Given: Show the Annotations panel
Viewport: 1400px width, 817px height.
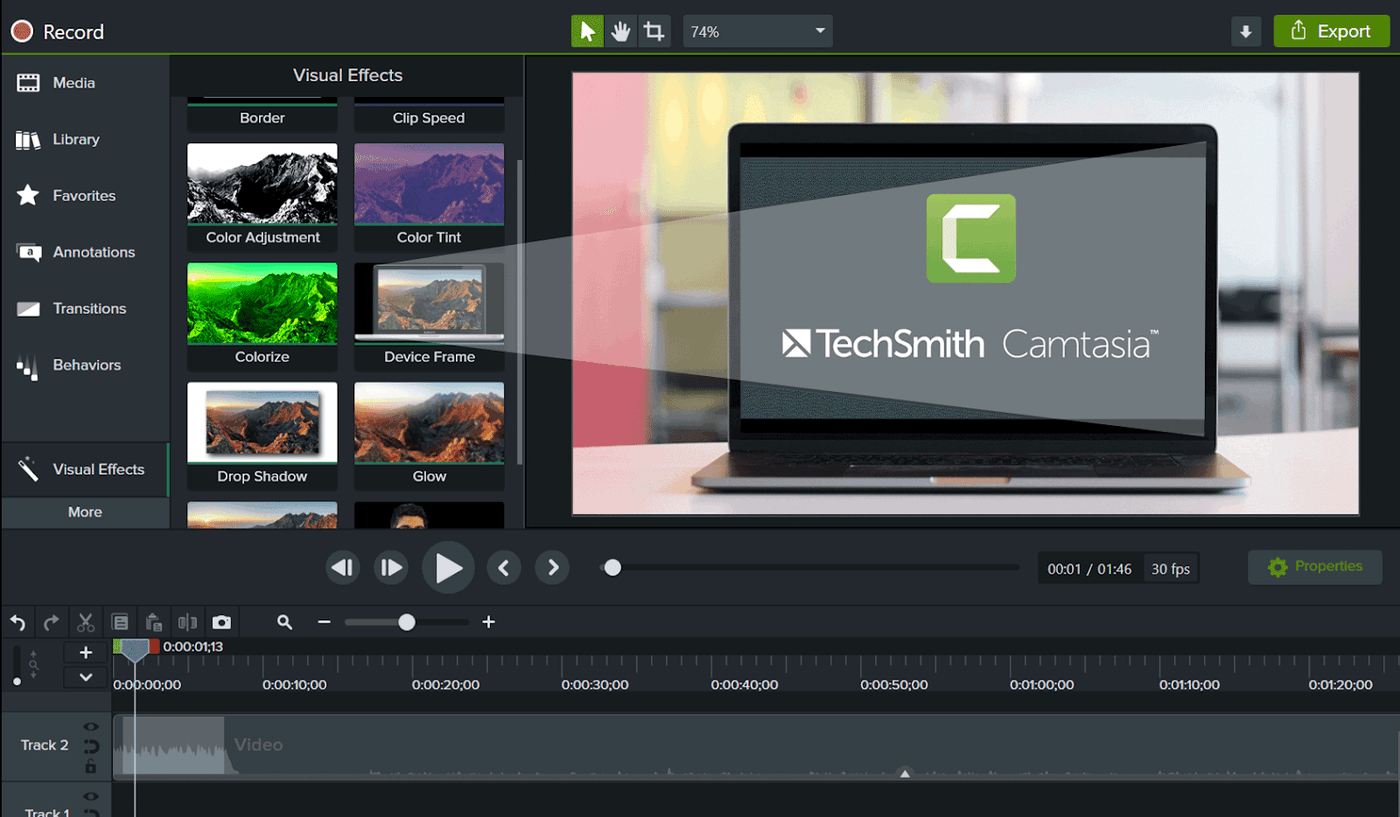Looking at the screenshot, I should click(94, 252).
